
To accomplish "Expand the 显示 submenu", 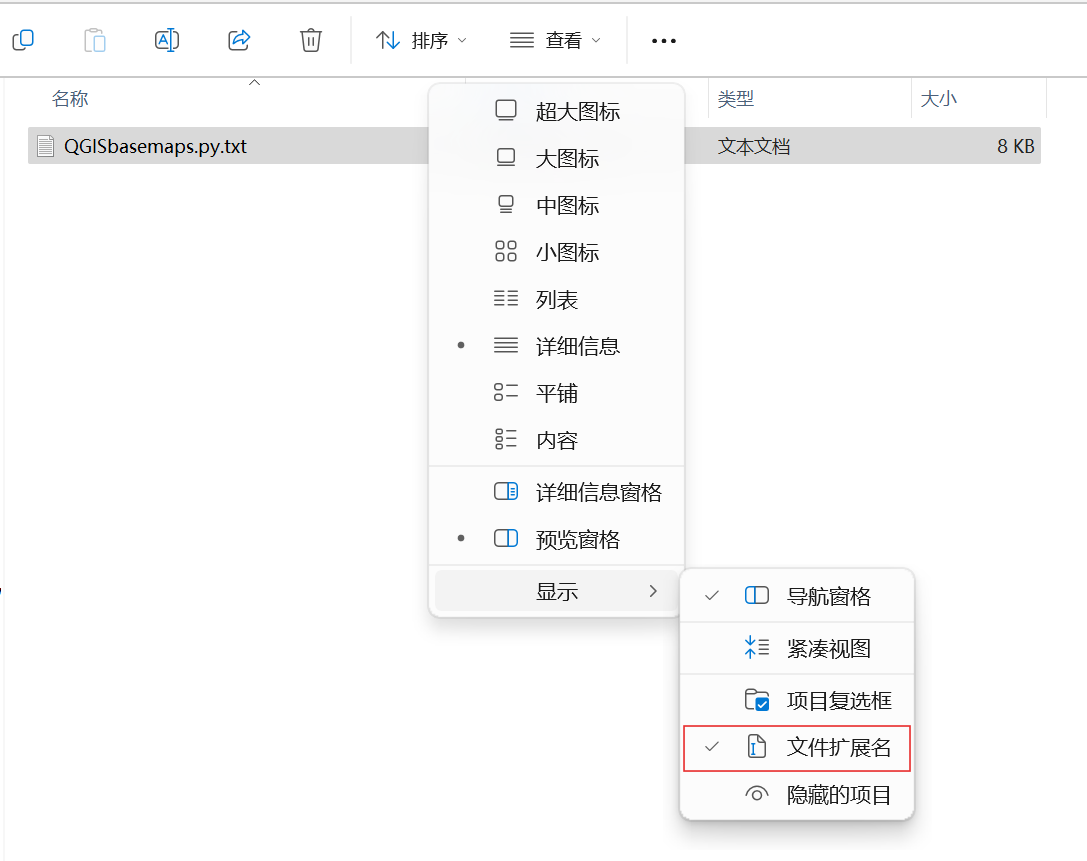I will point(555,590).
